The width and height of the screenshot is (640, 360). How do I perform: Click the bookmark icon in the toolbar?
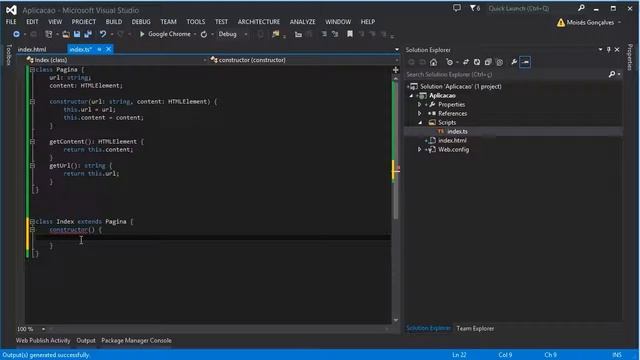coord(350,34)
